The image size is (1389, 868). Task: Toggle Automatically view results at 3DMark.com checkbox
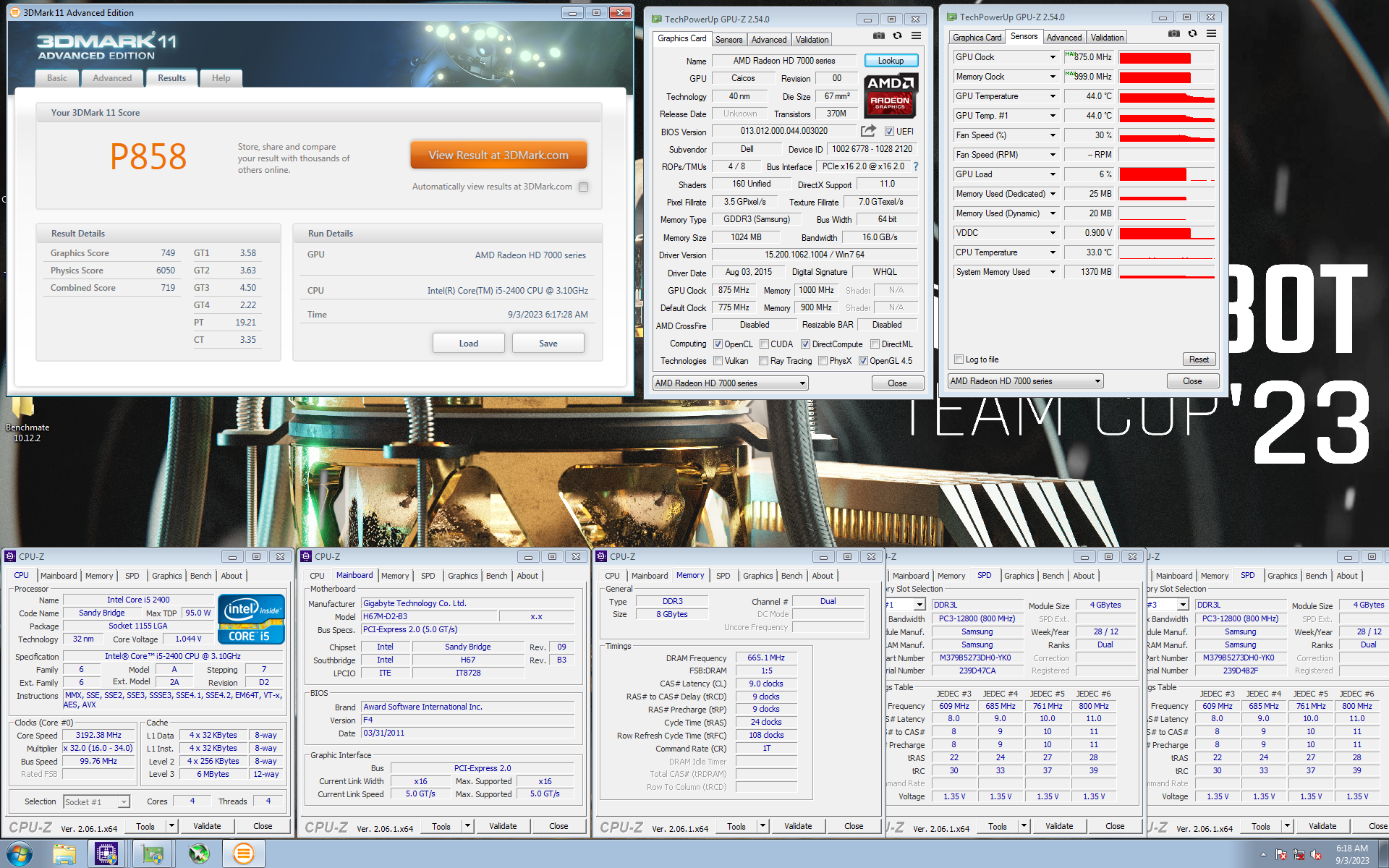[x=583, y=187]
